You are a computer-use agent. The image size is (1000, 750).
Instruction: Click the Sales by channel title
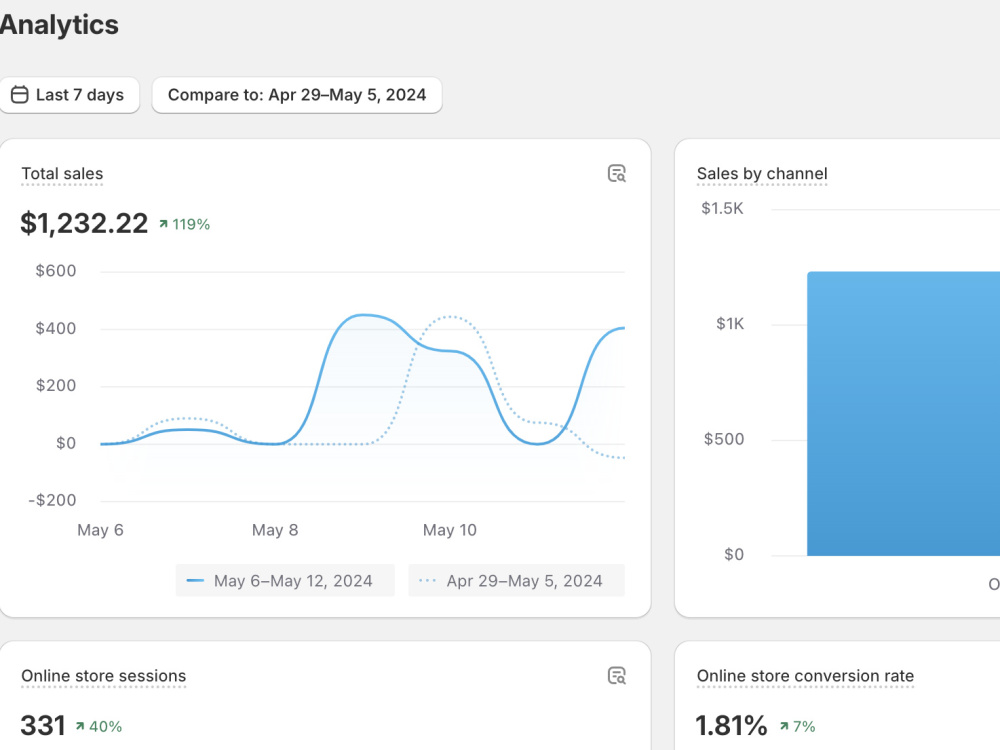click(762, 173)
